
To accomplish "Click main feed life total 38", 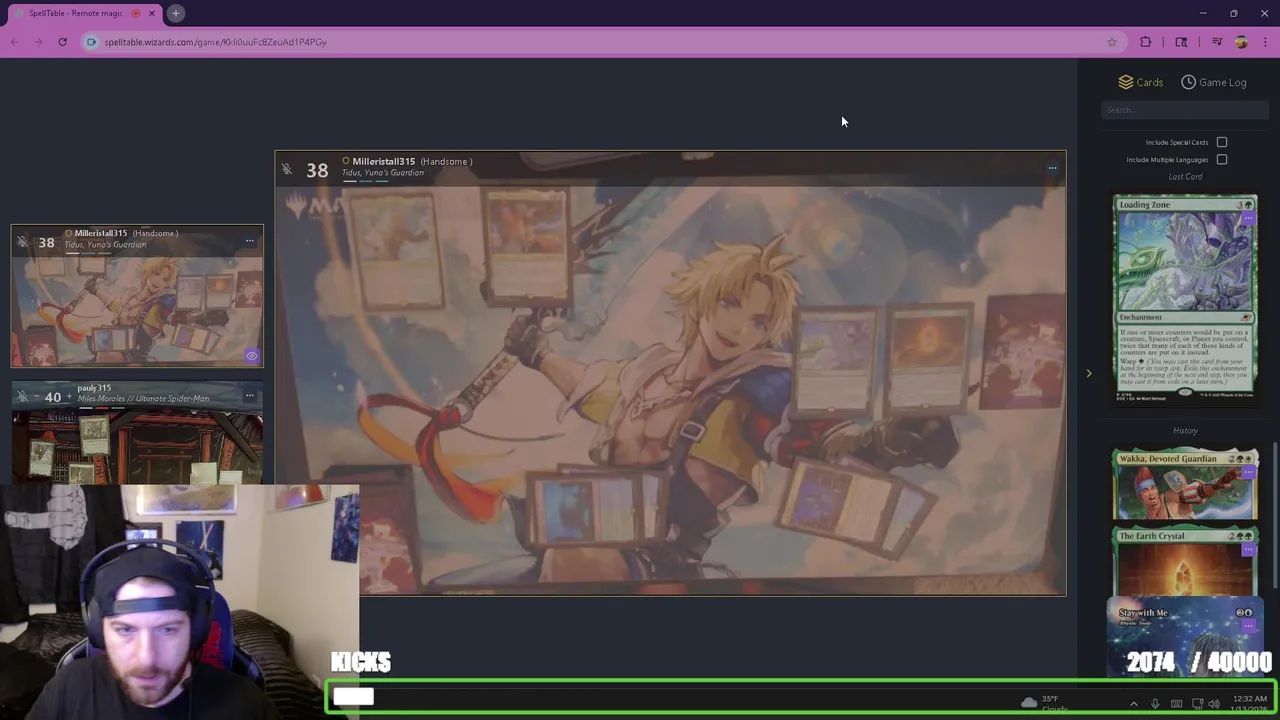I will pyautogui.click(x=317, y=170).
